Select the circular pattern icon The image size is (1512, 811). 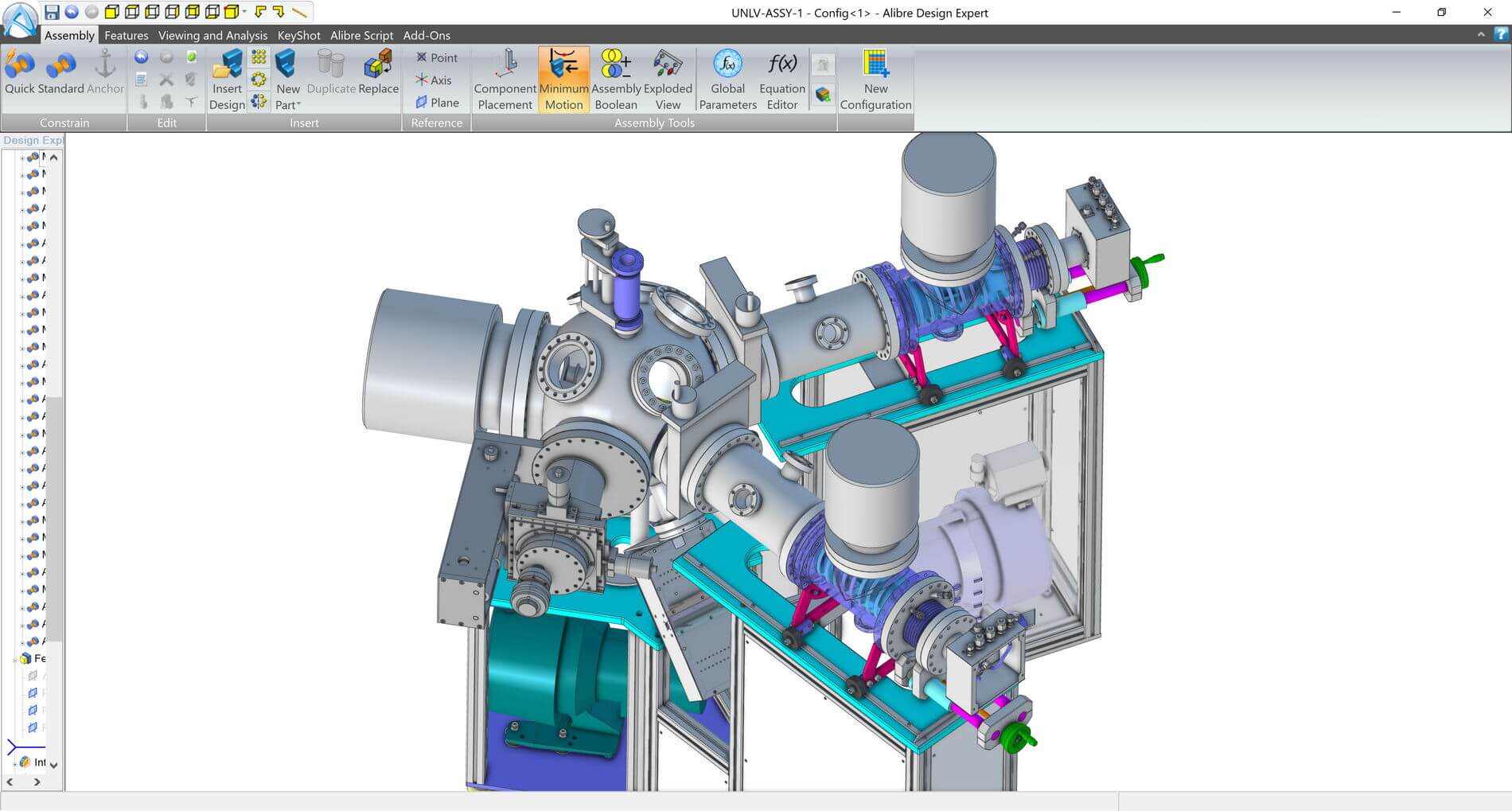tap(259, 79)
